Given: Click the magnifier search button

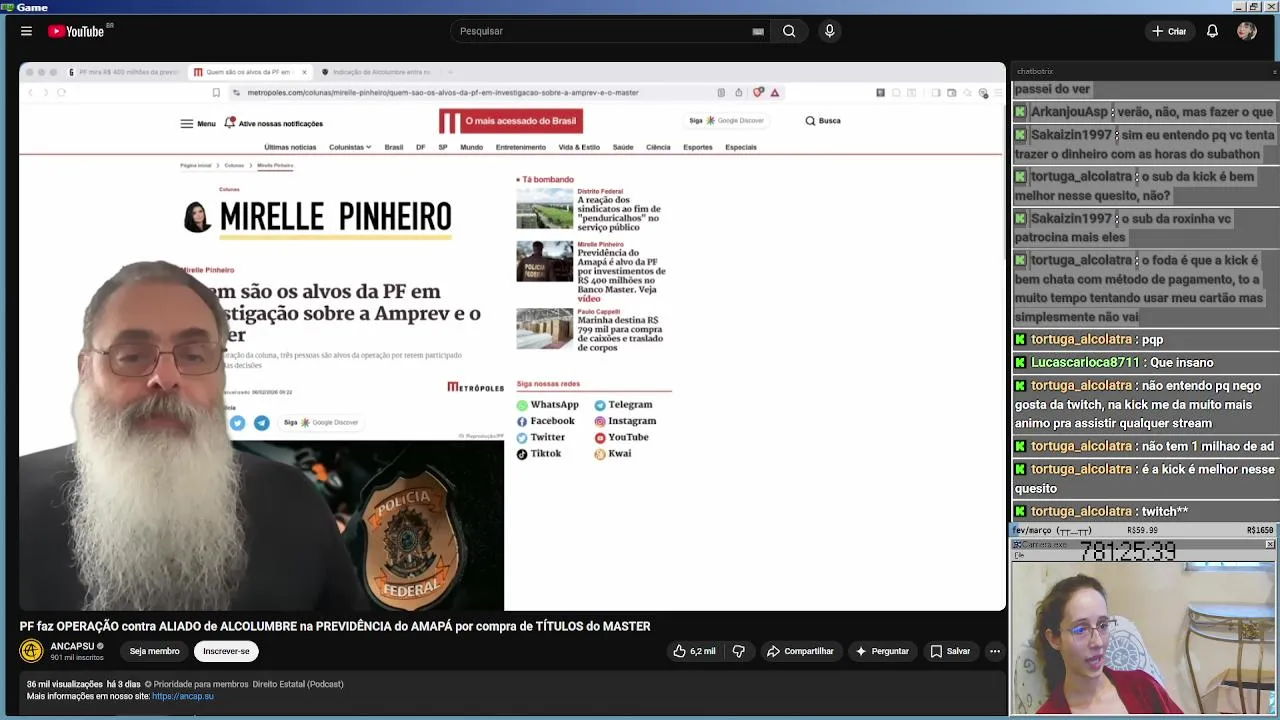Looking at the screenshot, I should pos(789,31).
